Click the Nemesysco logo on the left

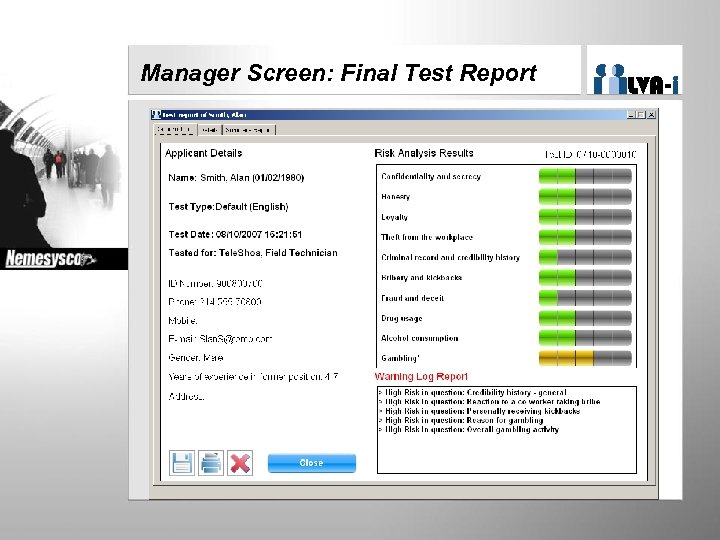click(51, 259)
